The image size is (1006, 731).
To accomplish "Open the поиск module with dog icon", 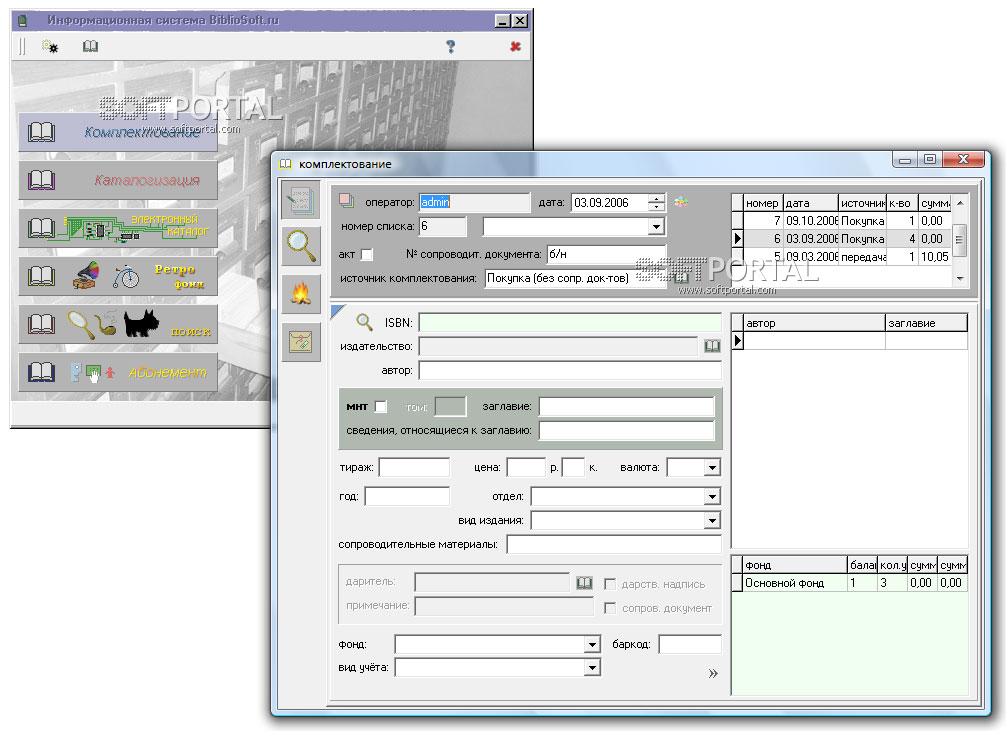I will click(118, 324).
